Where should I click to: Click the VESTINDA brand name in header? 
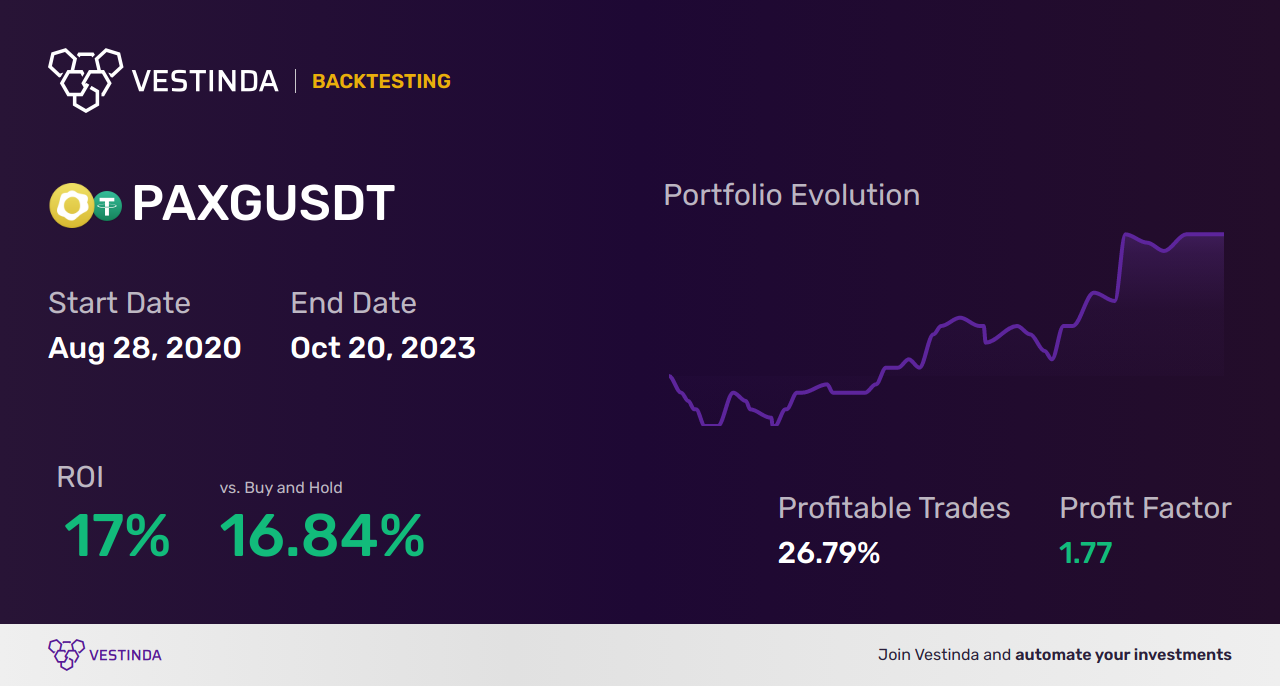205,81
